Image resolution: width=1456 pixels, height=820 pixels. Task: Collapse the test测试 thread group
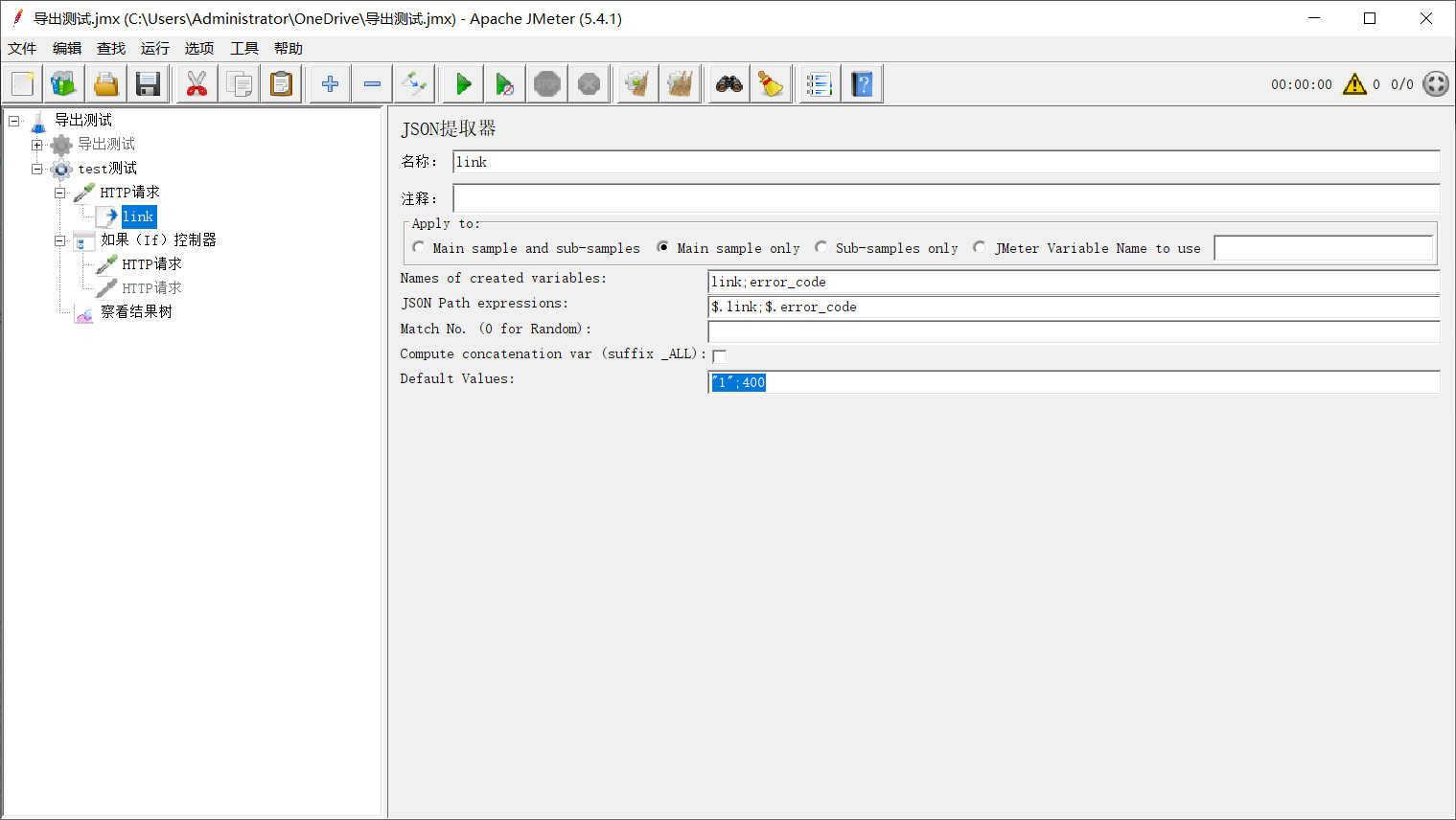36,169
